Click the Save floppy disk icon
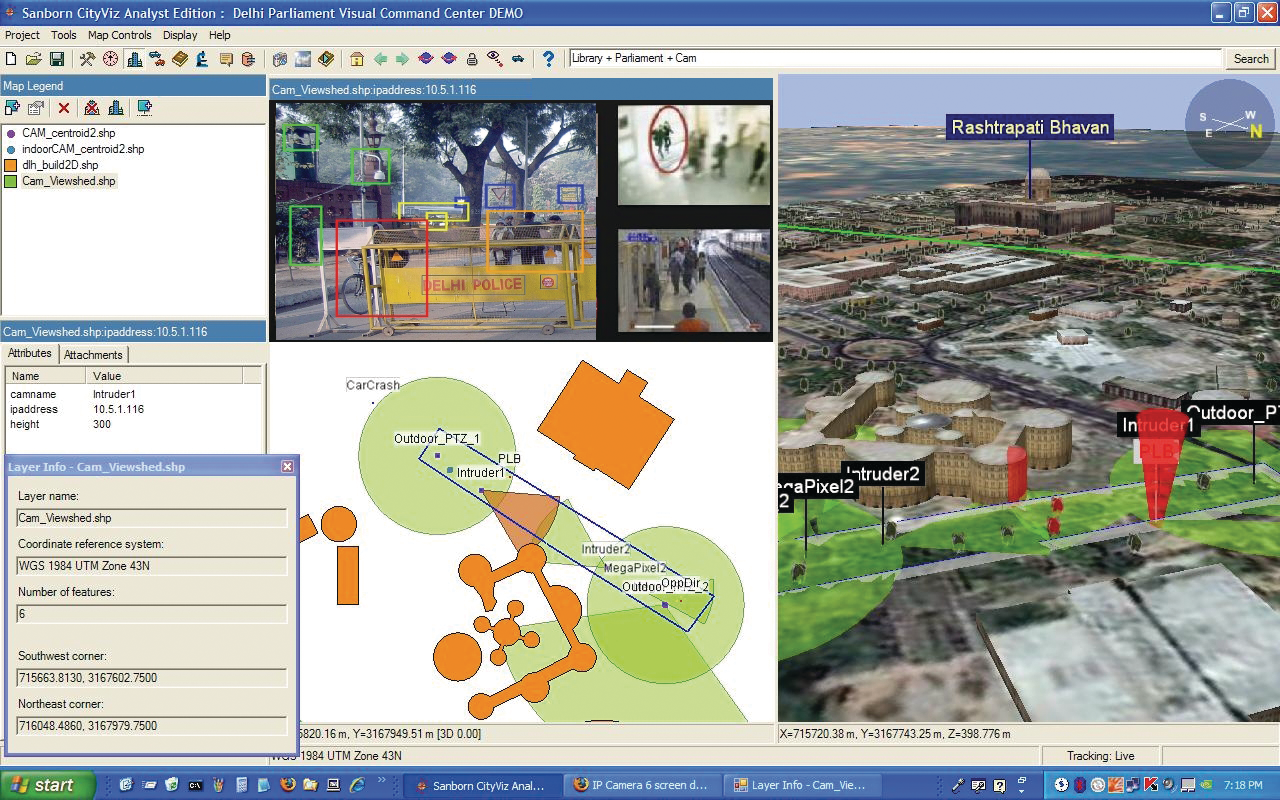Image resolution: width=1280 pixels, height=800 pixels. pos(57,59)
